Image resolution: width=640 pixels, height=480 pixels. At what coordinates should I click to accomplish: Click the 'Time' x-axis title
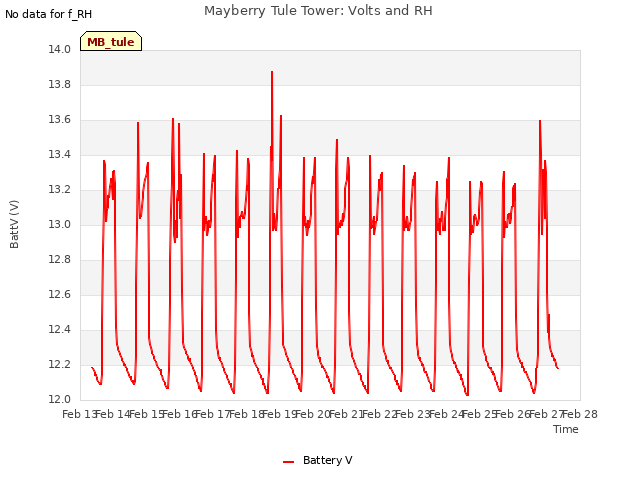565,429
